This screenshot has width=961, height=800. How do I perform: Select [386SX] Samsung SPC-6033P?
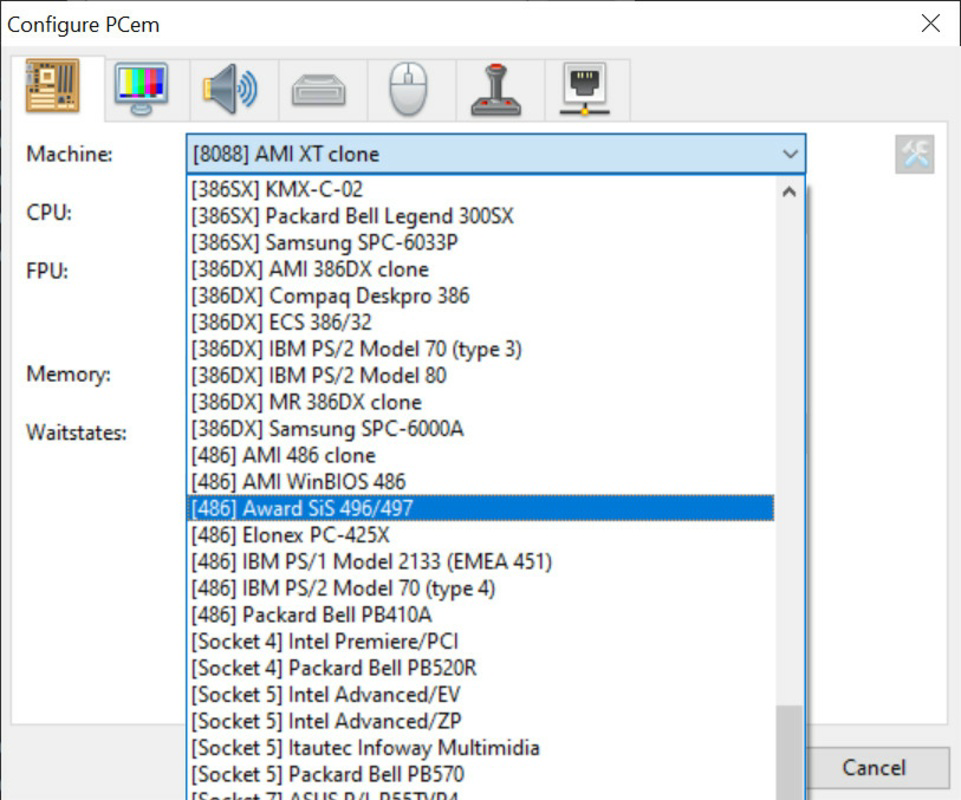click(480, 243)
